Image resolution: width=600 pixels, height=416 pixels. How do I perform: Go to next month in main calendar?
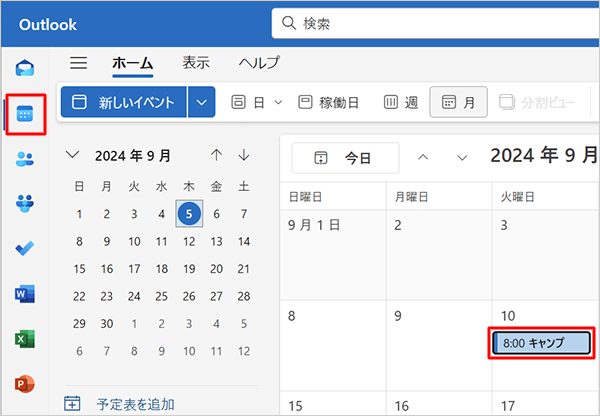click(462, 157)
